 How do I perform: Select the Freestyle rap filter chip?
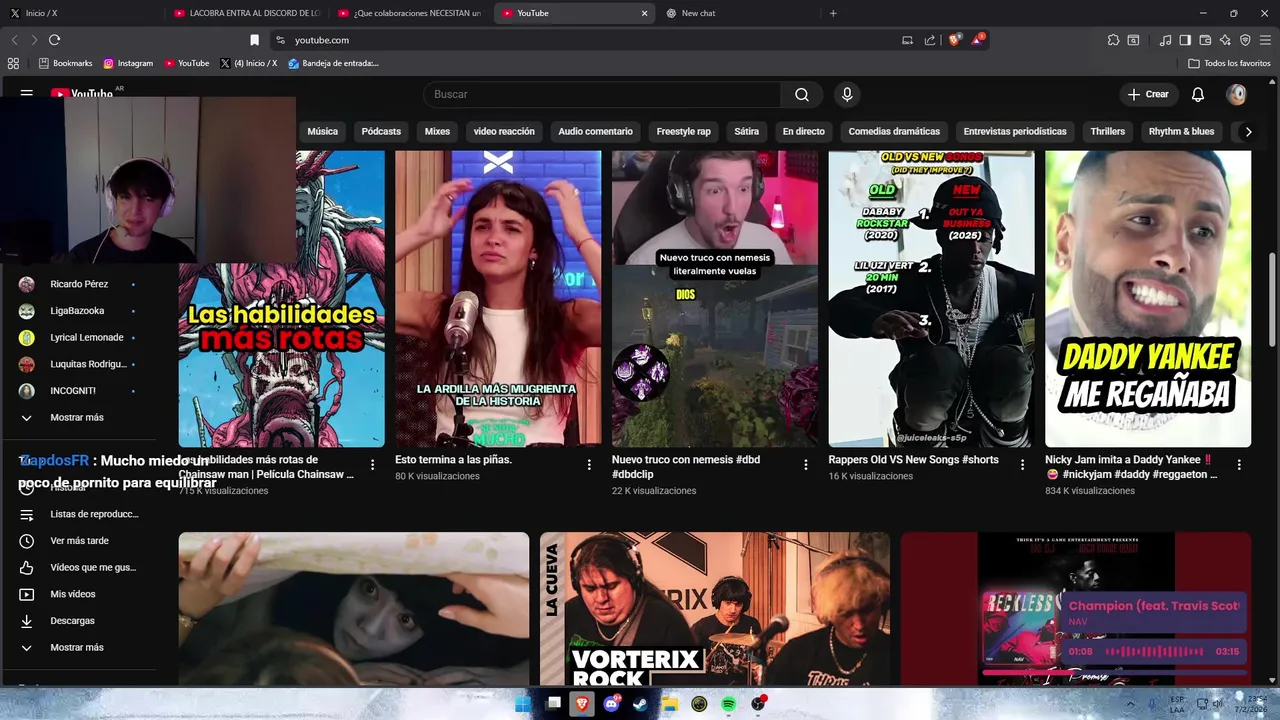(x=683, y=131)
